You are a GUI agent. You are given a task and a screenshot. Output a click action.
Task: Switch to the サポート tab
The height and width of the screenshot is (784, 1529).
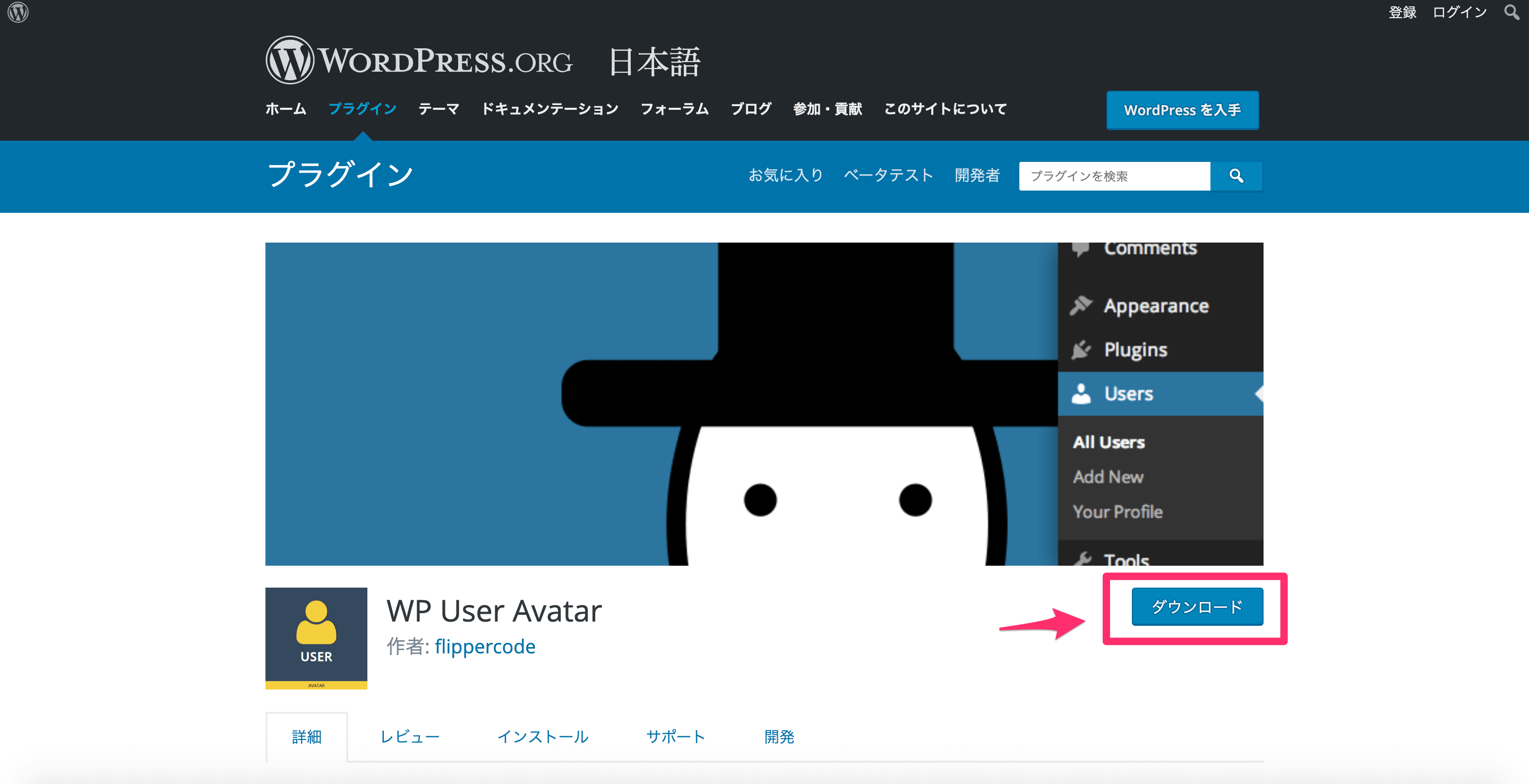676,737
